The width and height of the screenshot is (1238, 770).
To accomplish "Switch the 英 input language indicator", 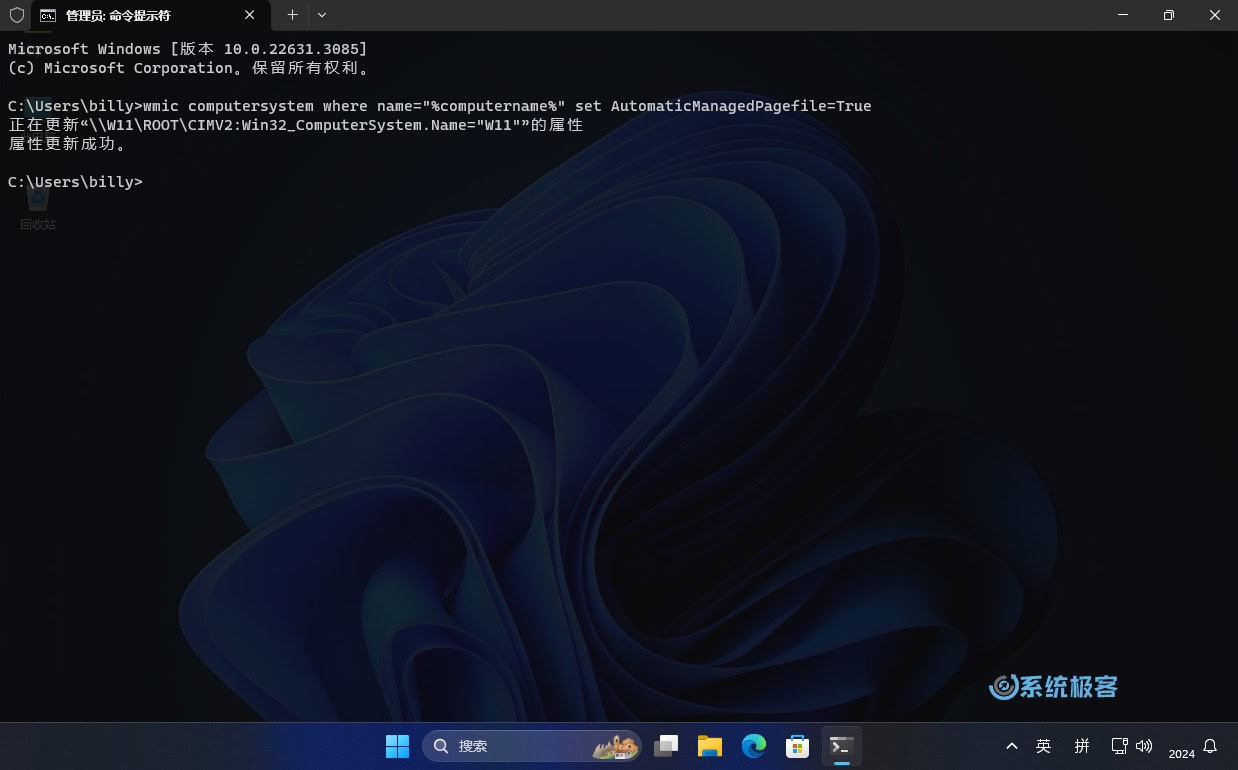I will pyautogui.click(x=1044, y=746).
